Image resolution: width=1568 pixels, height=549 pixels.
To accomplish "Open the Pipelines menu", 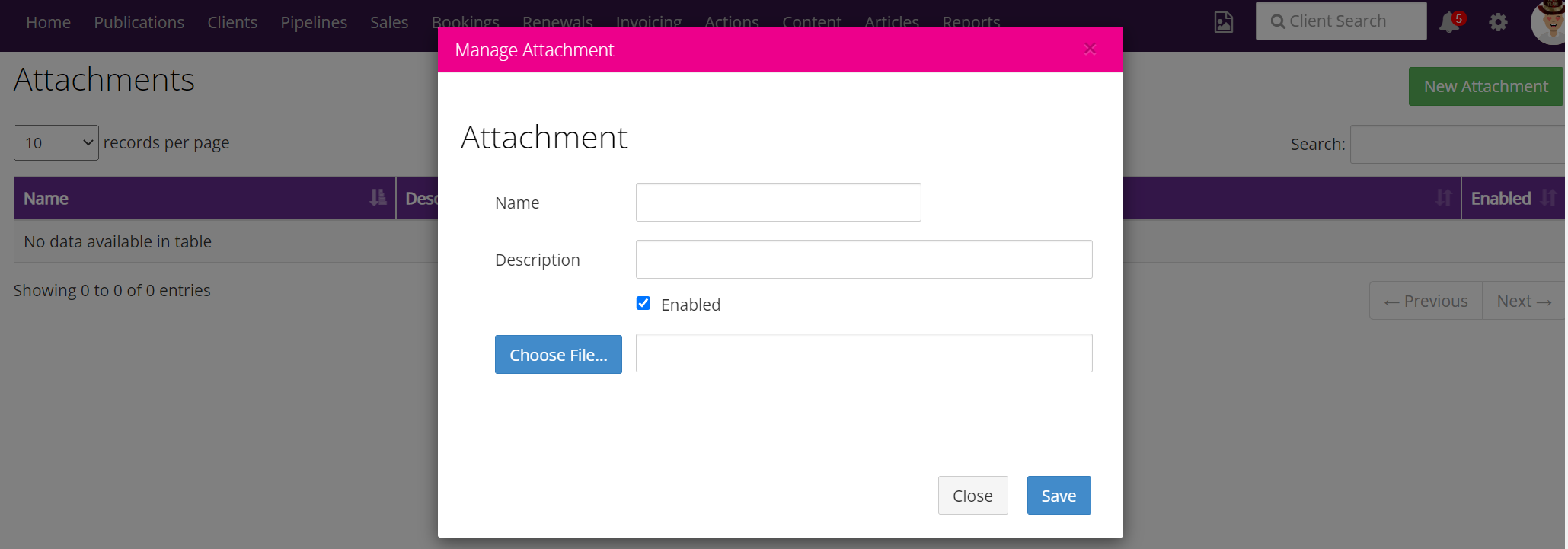I will coord(314,22).
